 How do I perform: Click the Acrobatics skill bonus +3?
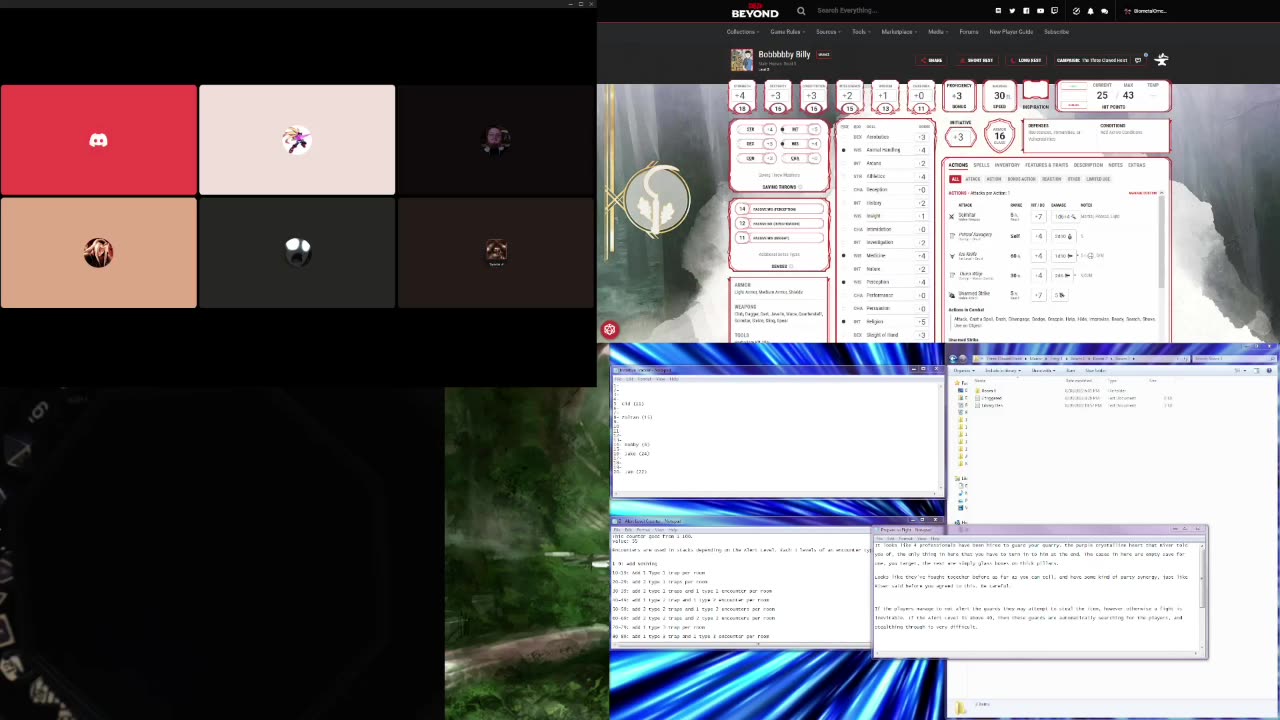coord(922,137)
